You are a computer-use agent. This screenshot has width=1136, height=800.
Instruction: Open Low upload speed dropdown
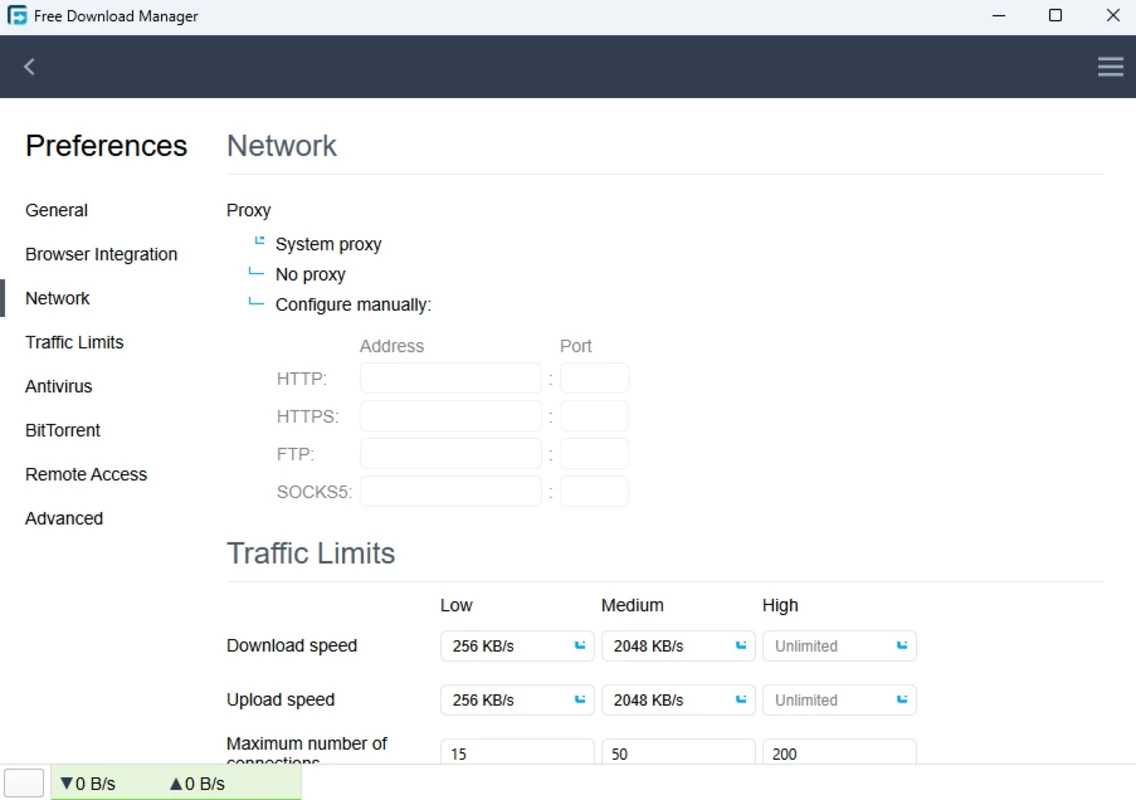tap(517, 700)
